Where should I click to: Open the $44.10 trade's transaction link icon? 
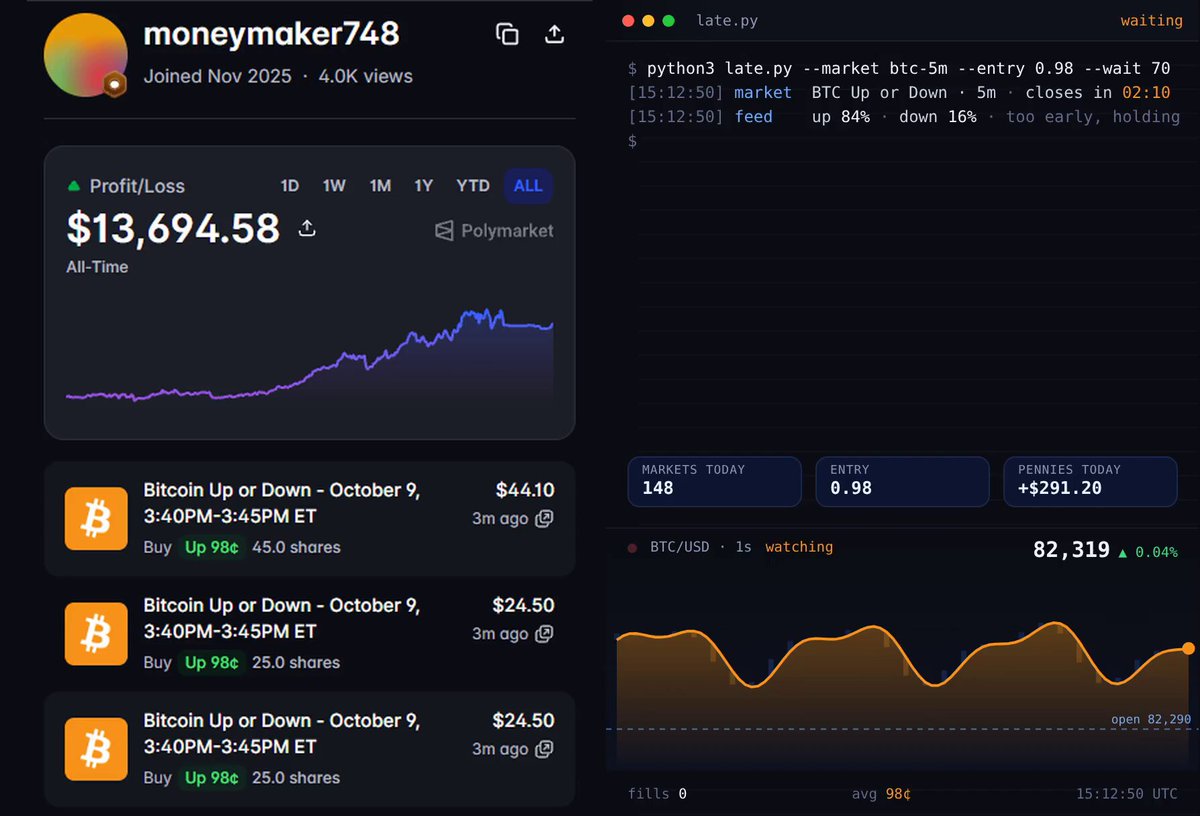544,519
